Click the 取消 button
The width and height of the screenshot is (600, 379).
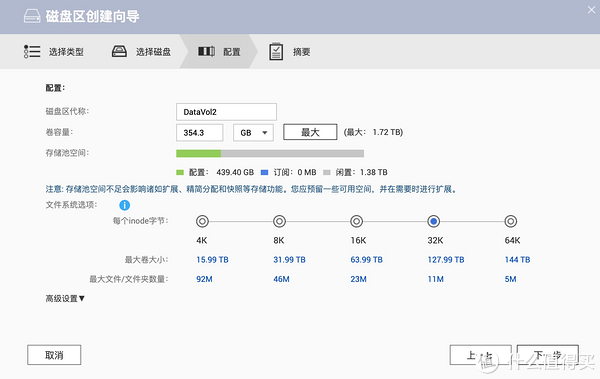(x=54, y=355)
